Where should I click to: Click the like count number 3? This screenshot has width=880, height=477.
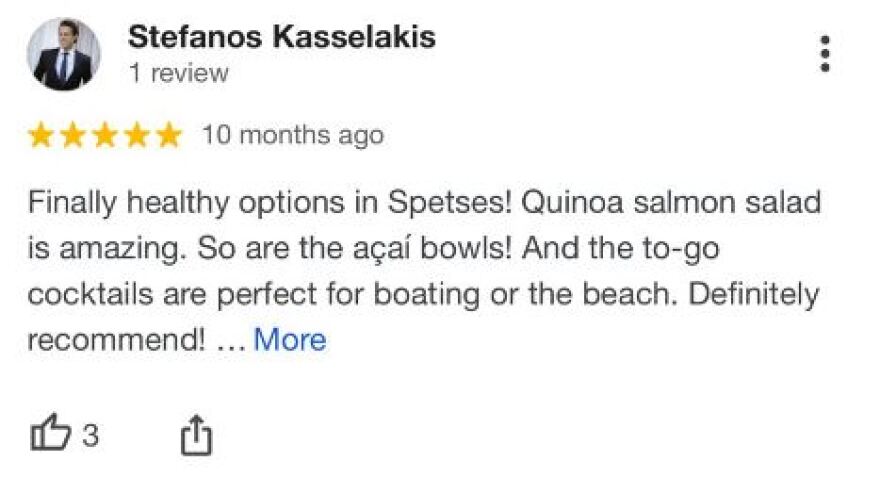(x=90, y=436)
